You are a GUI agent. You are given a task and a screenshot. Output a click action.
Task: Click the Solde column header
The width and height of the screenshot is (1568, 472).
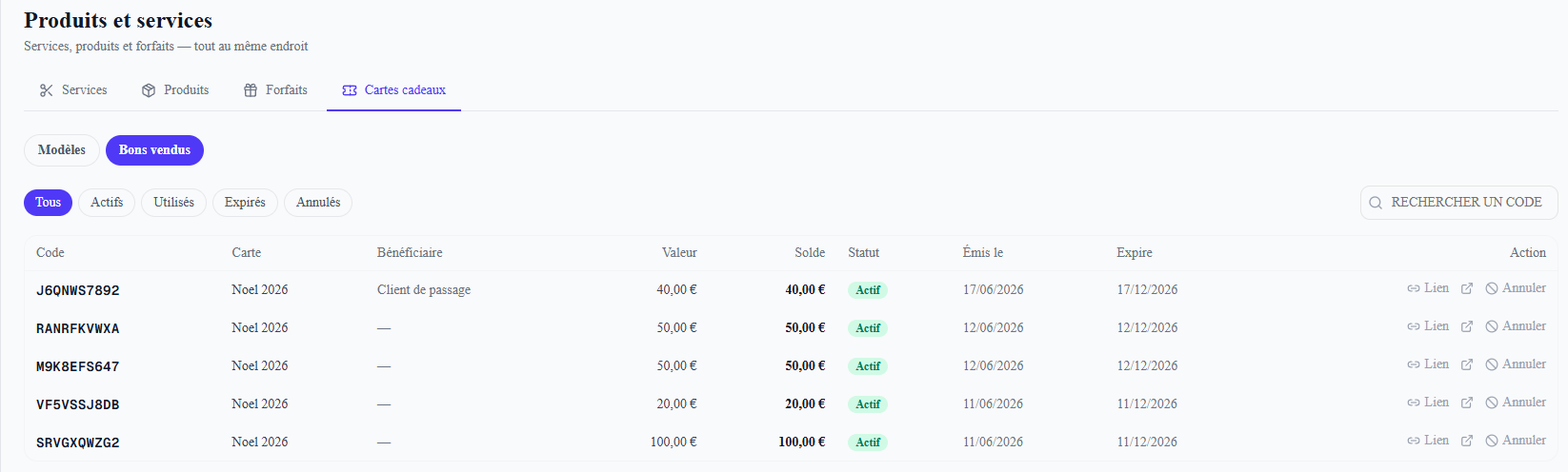pos(810,252)
